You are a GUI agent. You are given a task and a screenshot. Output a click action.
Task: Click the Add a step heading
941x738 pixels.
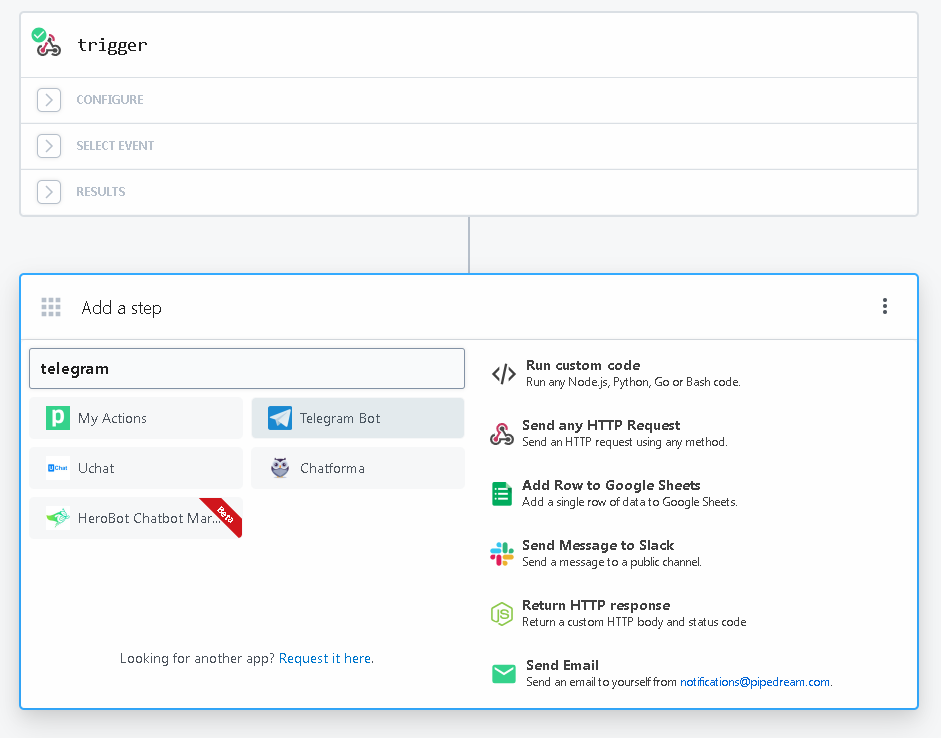click(121, 308)
